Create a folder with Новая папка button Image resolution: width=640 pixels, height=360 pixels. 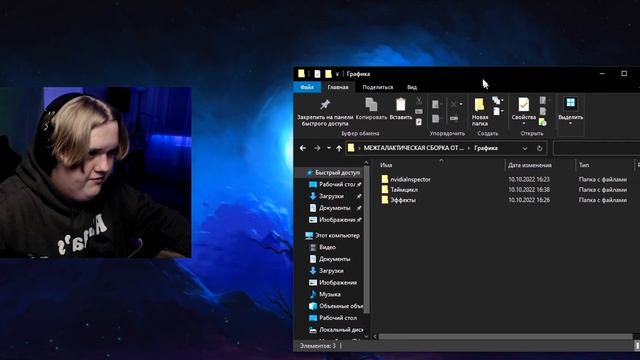coord(480,111)
